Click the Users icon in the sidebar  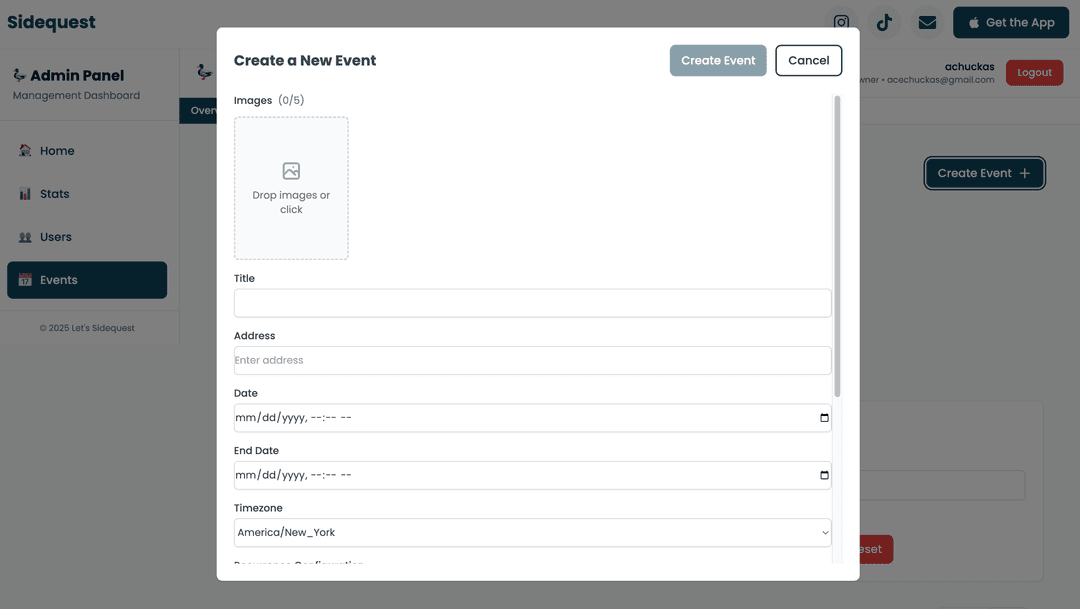[x=23, y=237]
